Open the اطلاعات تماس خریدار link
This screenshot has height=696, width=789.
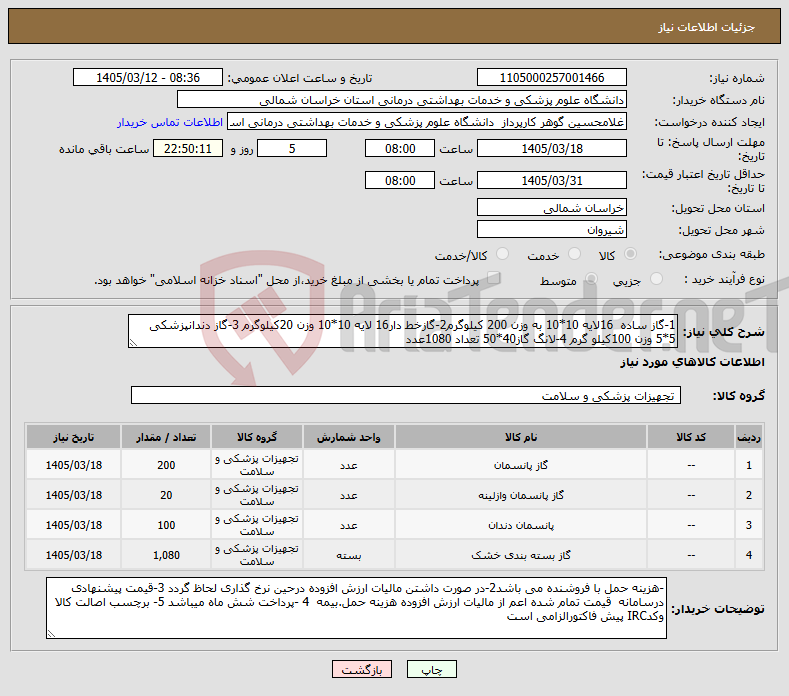coord(170,122)
